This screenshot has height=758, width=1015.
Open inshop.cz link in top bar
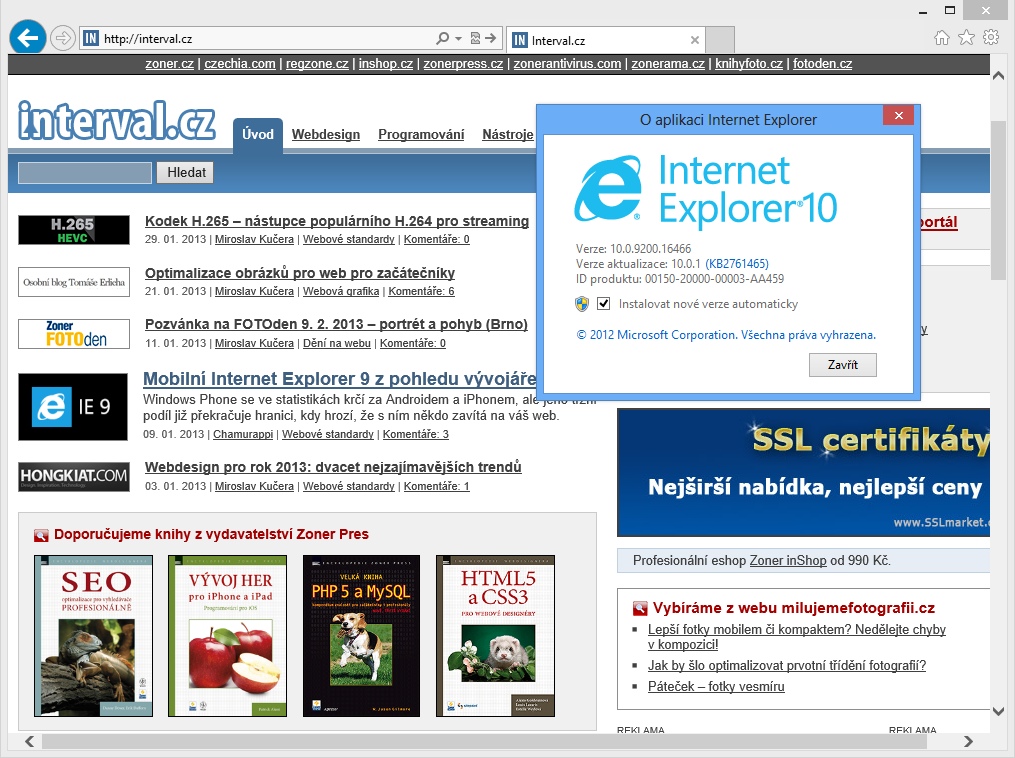(x=386, y=63)
